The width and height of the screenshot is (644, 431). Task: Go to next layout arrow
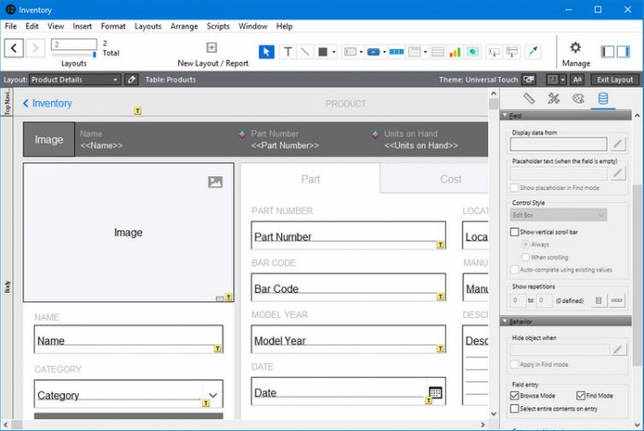(x=35, y=48)
